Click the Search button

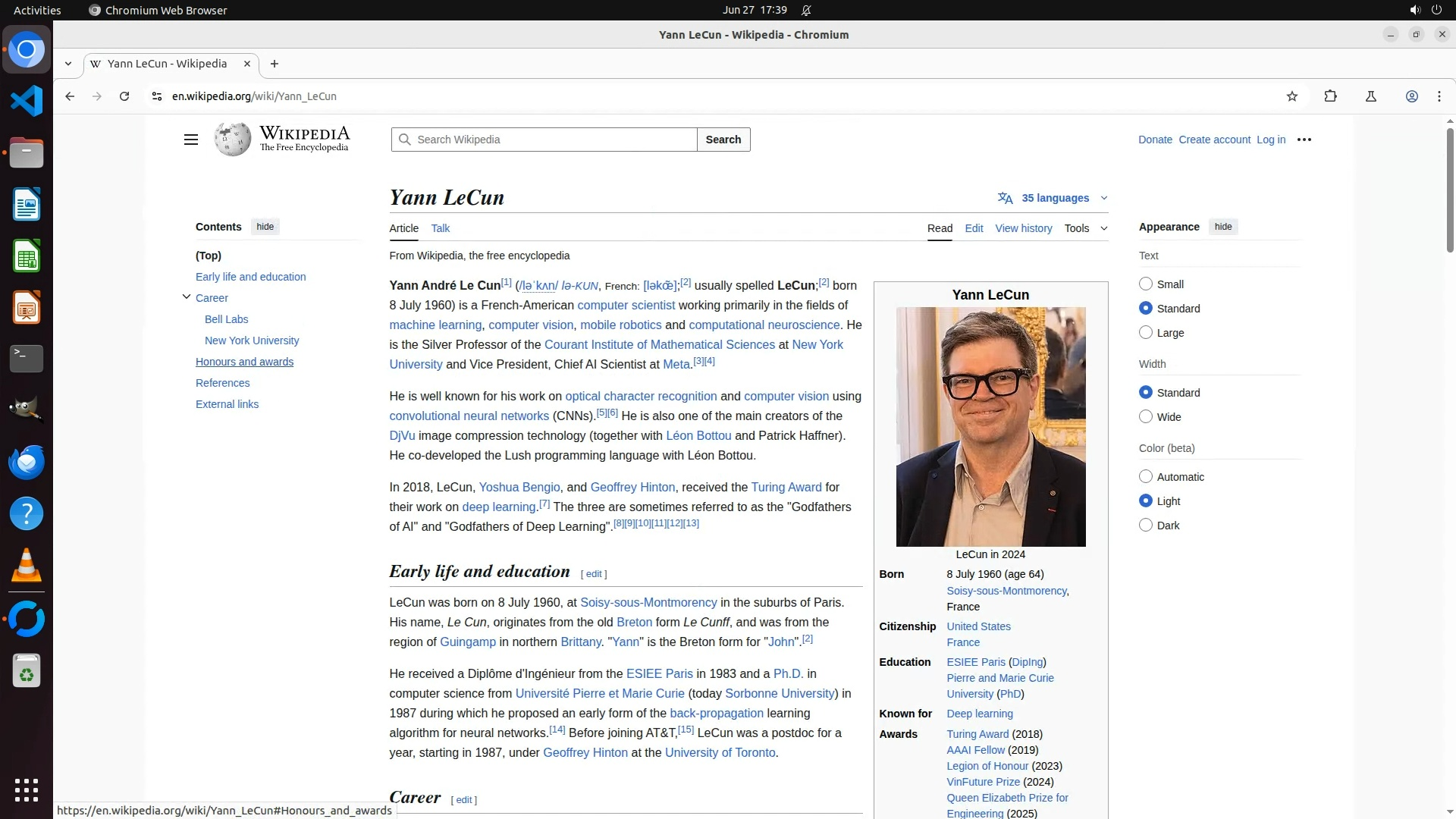click(x=723, y=140)
